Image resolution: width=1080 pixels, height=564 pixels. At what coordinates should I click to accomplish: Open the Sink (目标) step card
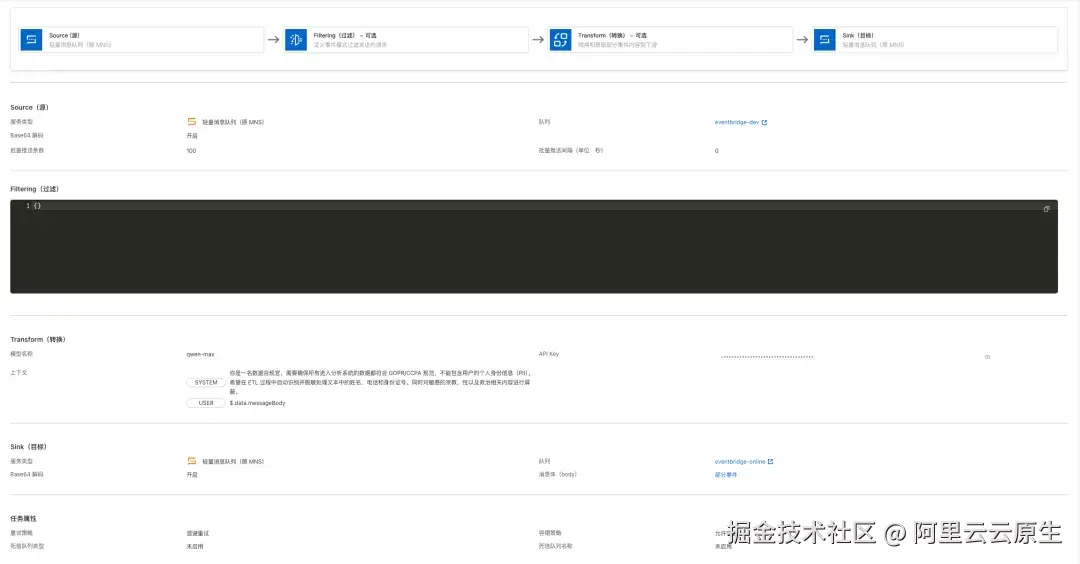[935, 40]
